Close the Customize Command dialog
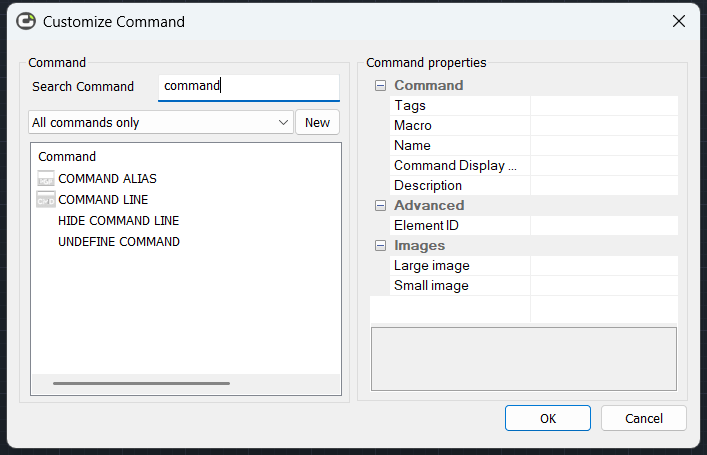 click(679, 21)
